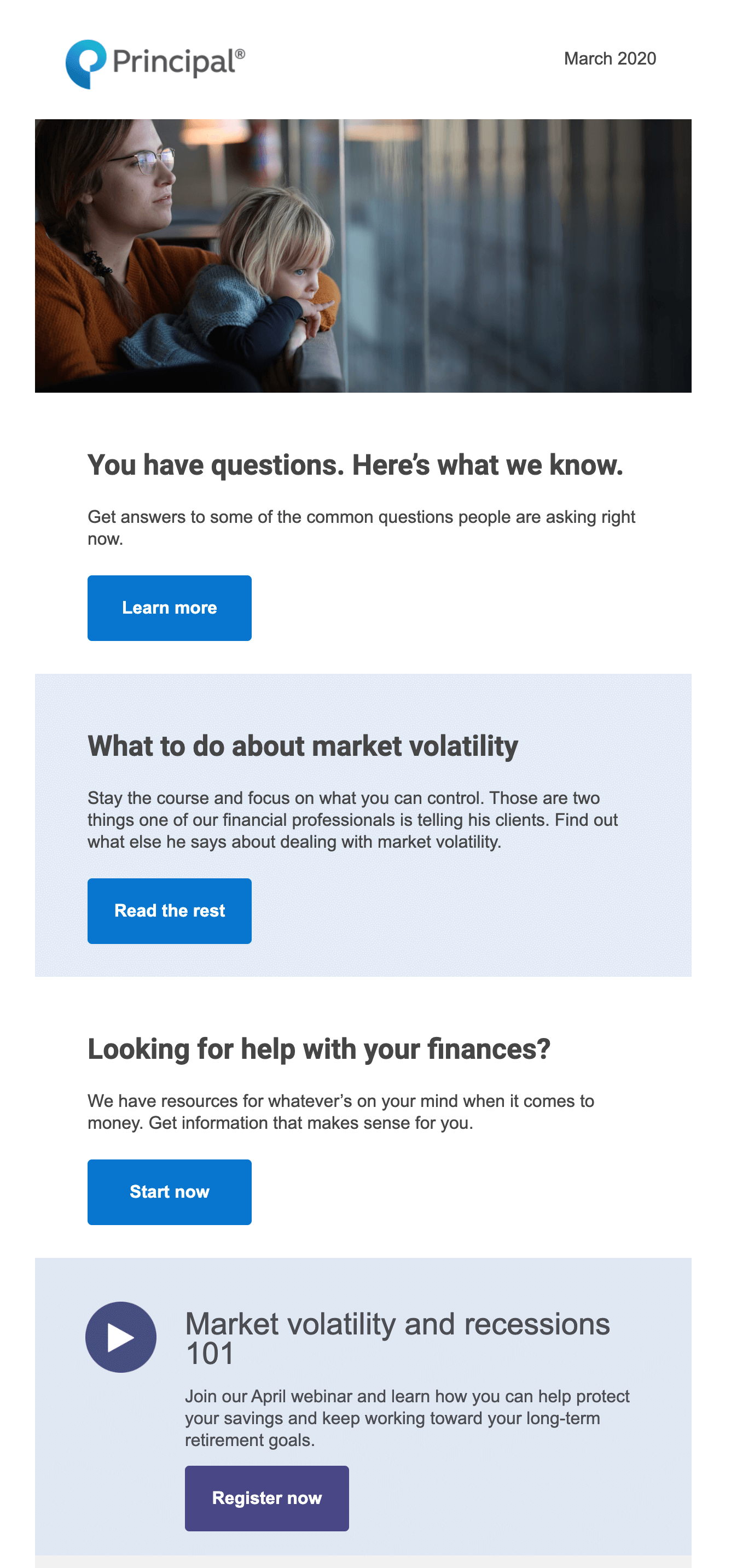This screenshot has height=1568, width=731.
Task: Click the "Join our April webinar" description
Action: [407, 1418]
